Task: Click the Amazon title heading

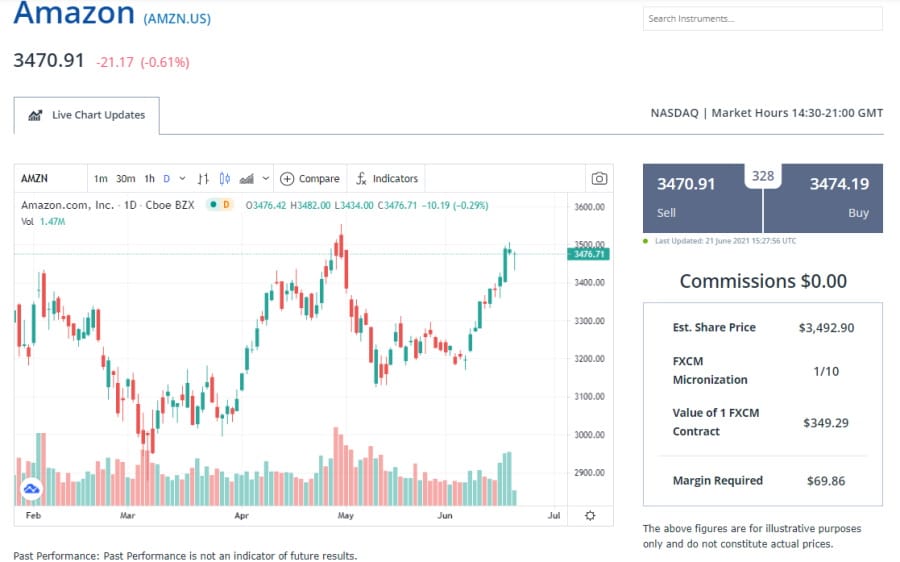Action: tap(74, 14)
